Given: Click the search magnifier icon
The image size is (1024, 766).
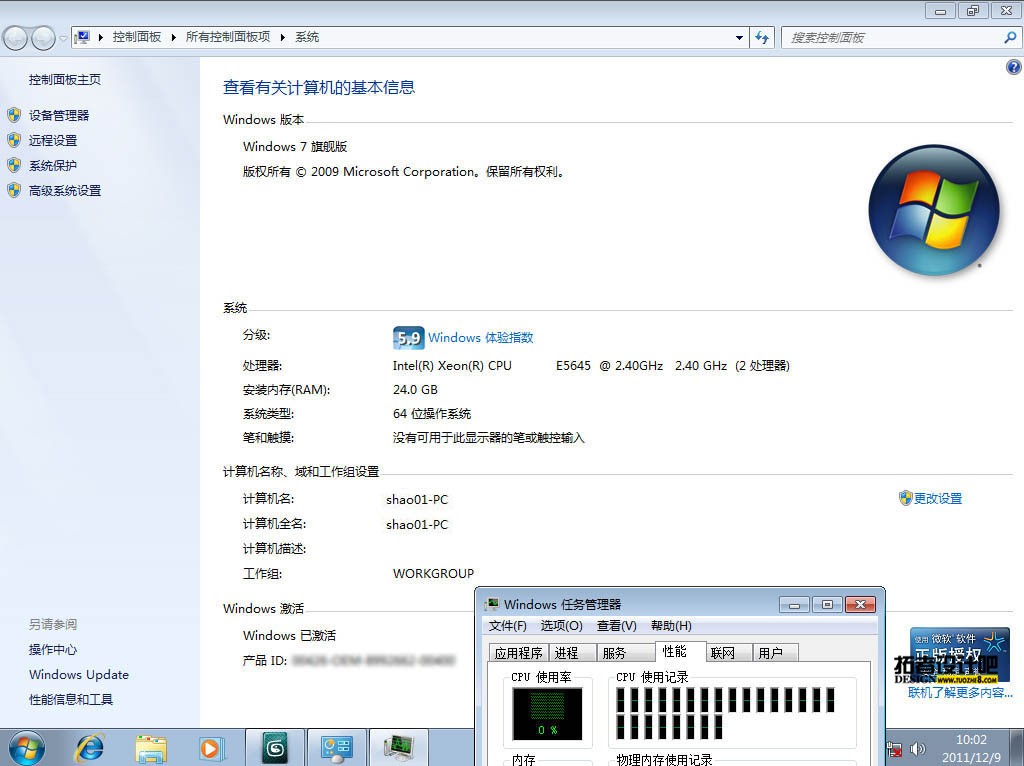Looking at the screenshot, I should click(1010, 38).
